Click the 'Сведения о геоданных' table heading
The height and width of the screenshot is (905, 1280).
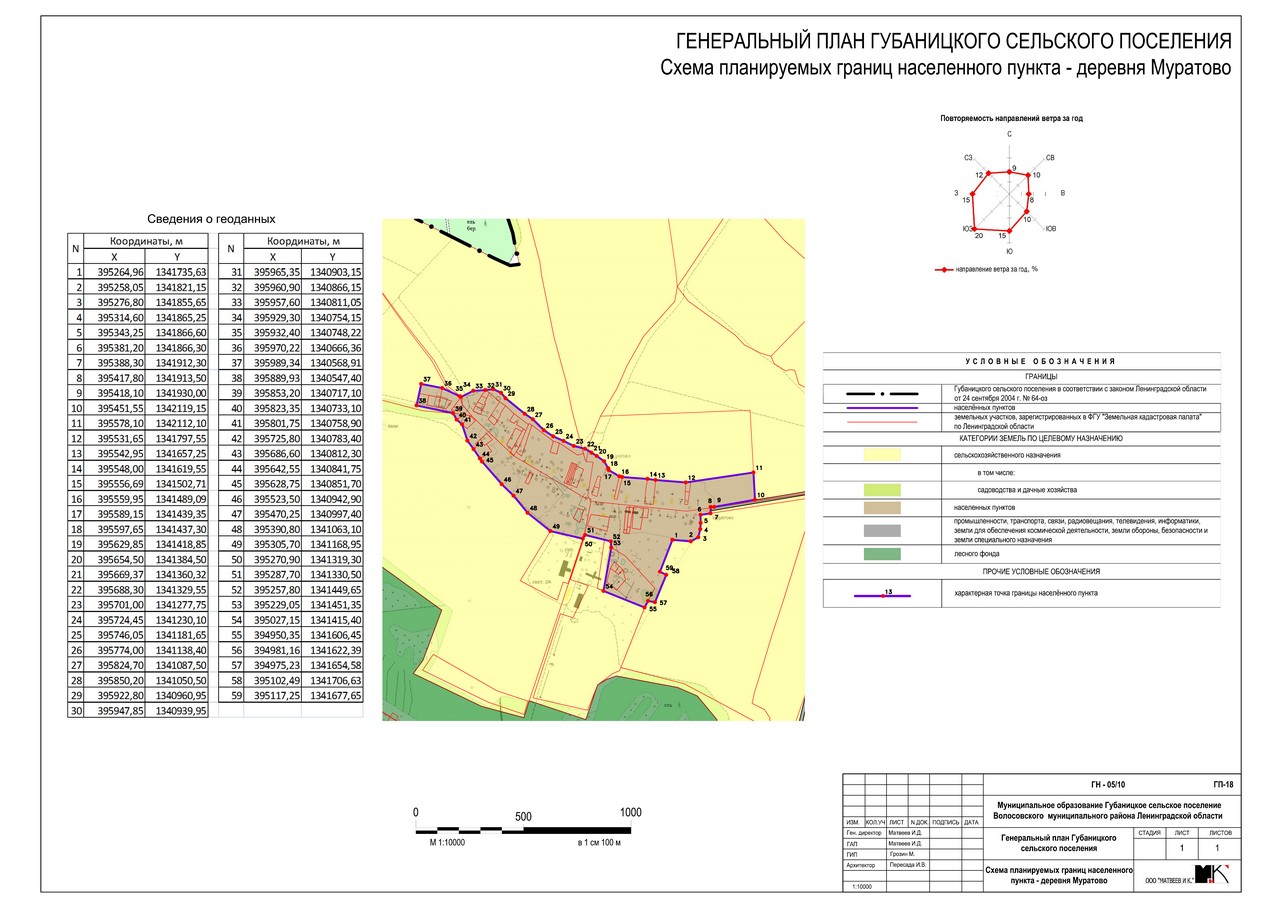pos(211,219)
